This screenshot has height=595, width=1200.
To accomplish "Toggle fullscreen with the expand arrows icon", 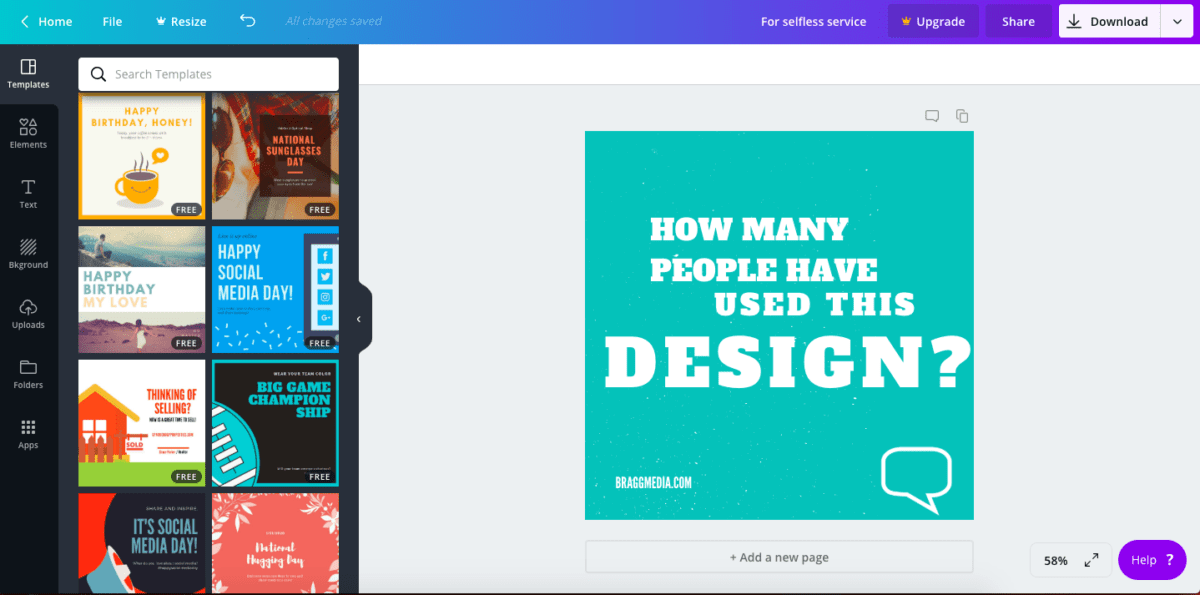I will [x=1091, y=560].
